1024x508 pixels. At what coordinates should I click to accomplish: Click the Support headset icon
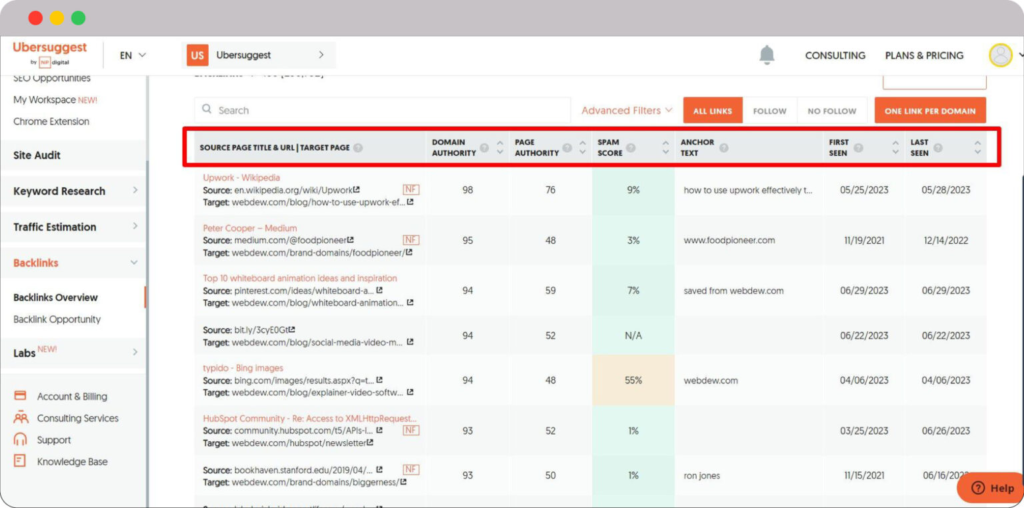[x=20, y=439]
